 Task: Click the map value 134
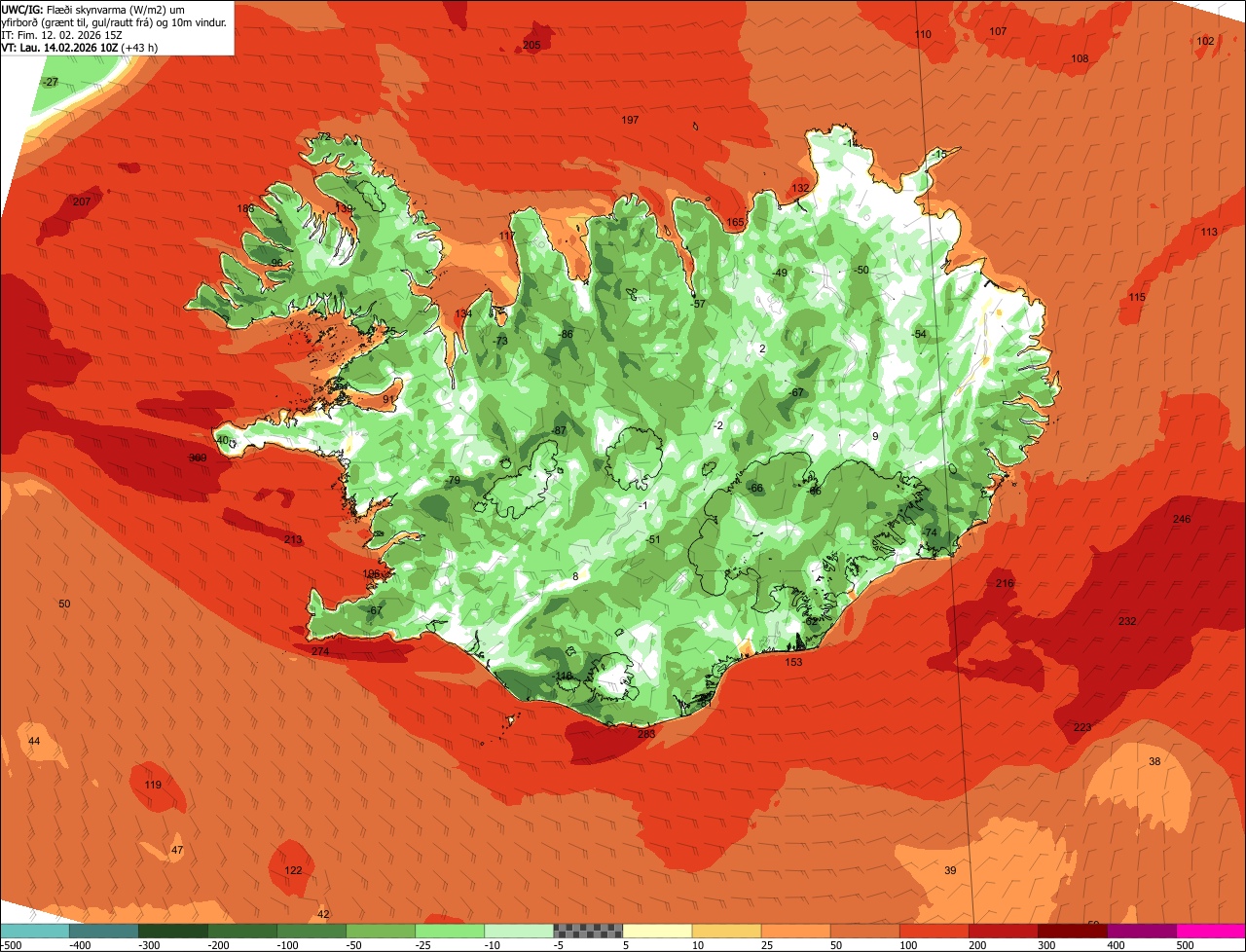point(463,314)
